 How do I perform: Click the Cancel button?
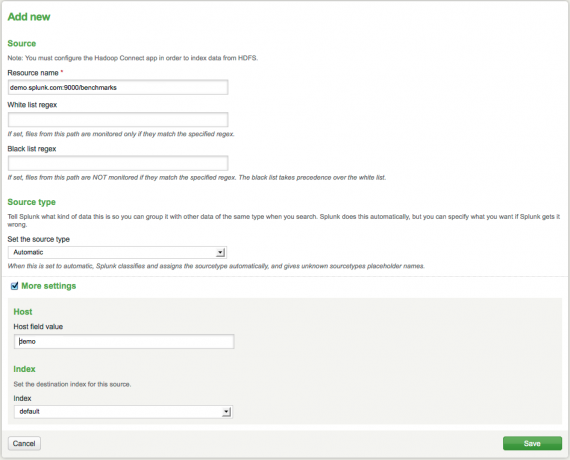(24, 444)
